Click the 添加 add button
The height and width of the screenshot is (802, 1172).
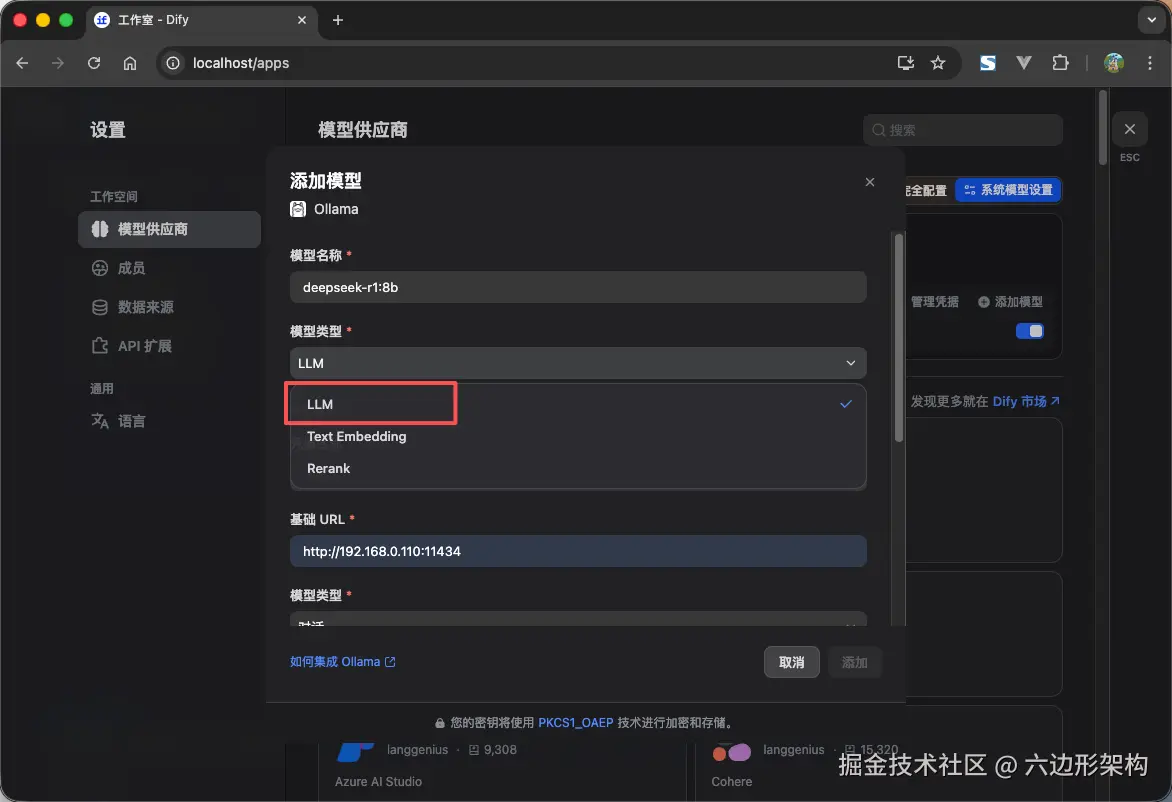coord(854,662)
